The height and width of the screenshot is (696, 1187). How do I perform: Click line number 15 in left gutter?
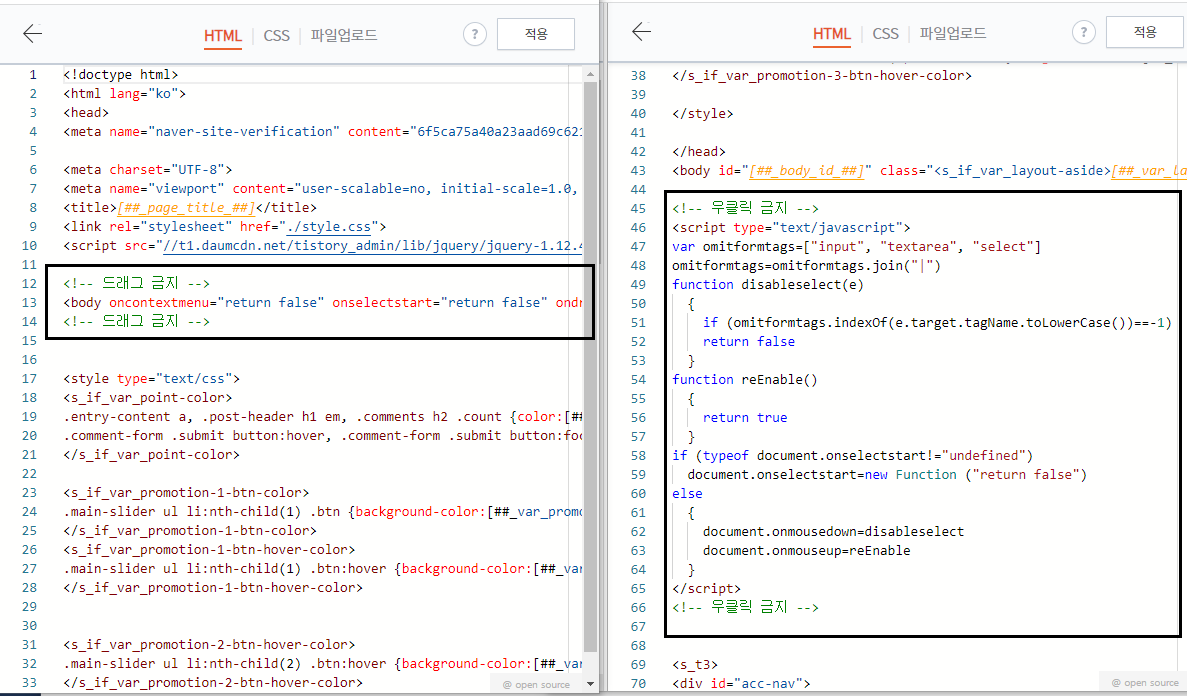[x=29, y=340]
